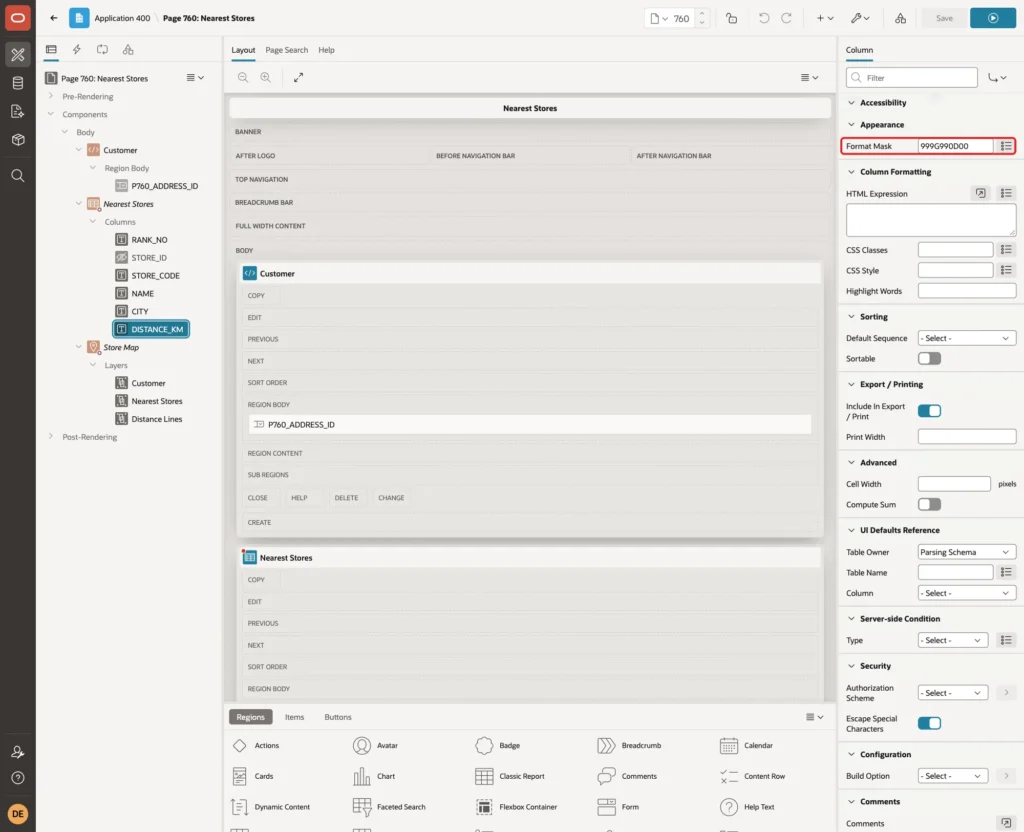
Task: Disable Include In Export / Print switch
Action: tap(929, 411)
